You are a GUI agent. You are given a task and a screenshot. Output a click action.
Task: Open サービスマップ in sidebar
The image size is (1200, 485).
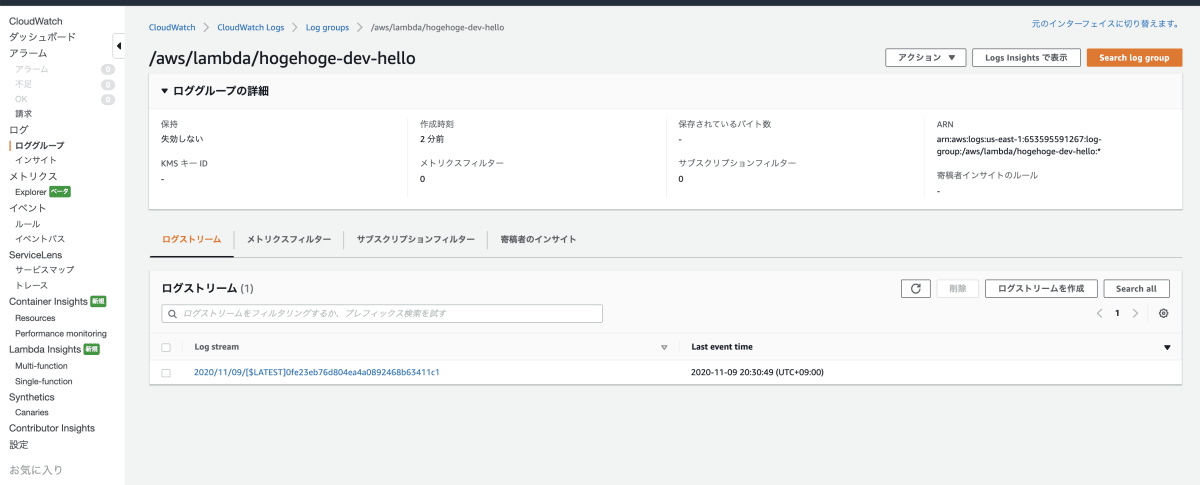click(x=44, y=270)
